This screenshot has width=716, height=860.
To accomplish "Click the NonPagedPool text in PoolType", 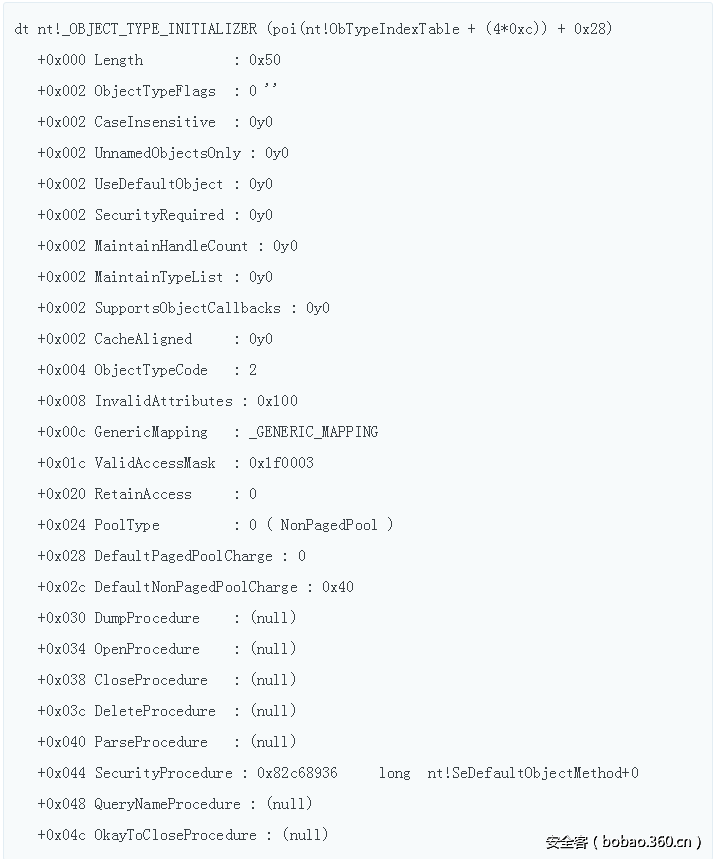I will (x=329, y=525).
